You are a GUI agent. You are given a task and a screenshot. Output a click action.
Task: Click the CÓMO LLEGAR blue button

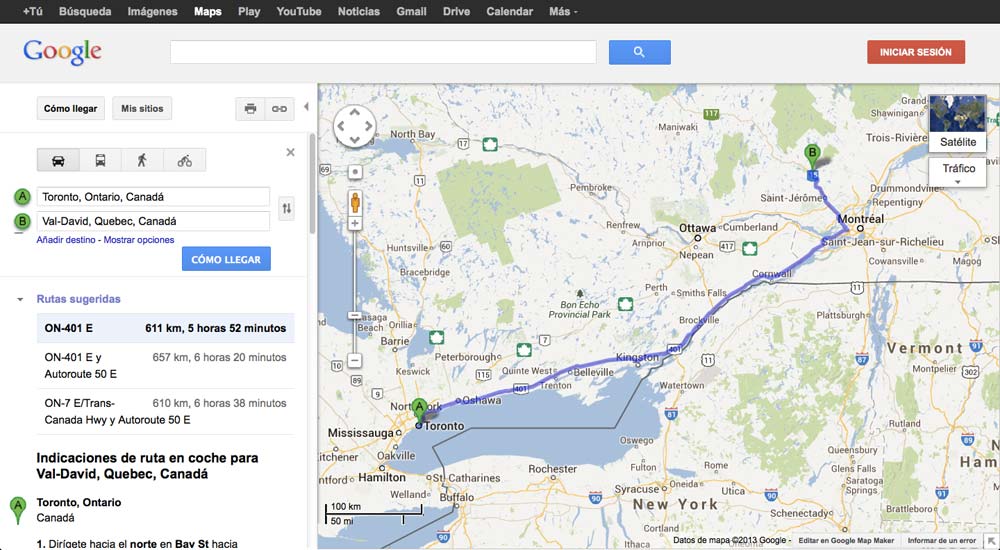226,259
